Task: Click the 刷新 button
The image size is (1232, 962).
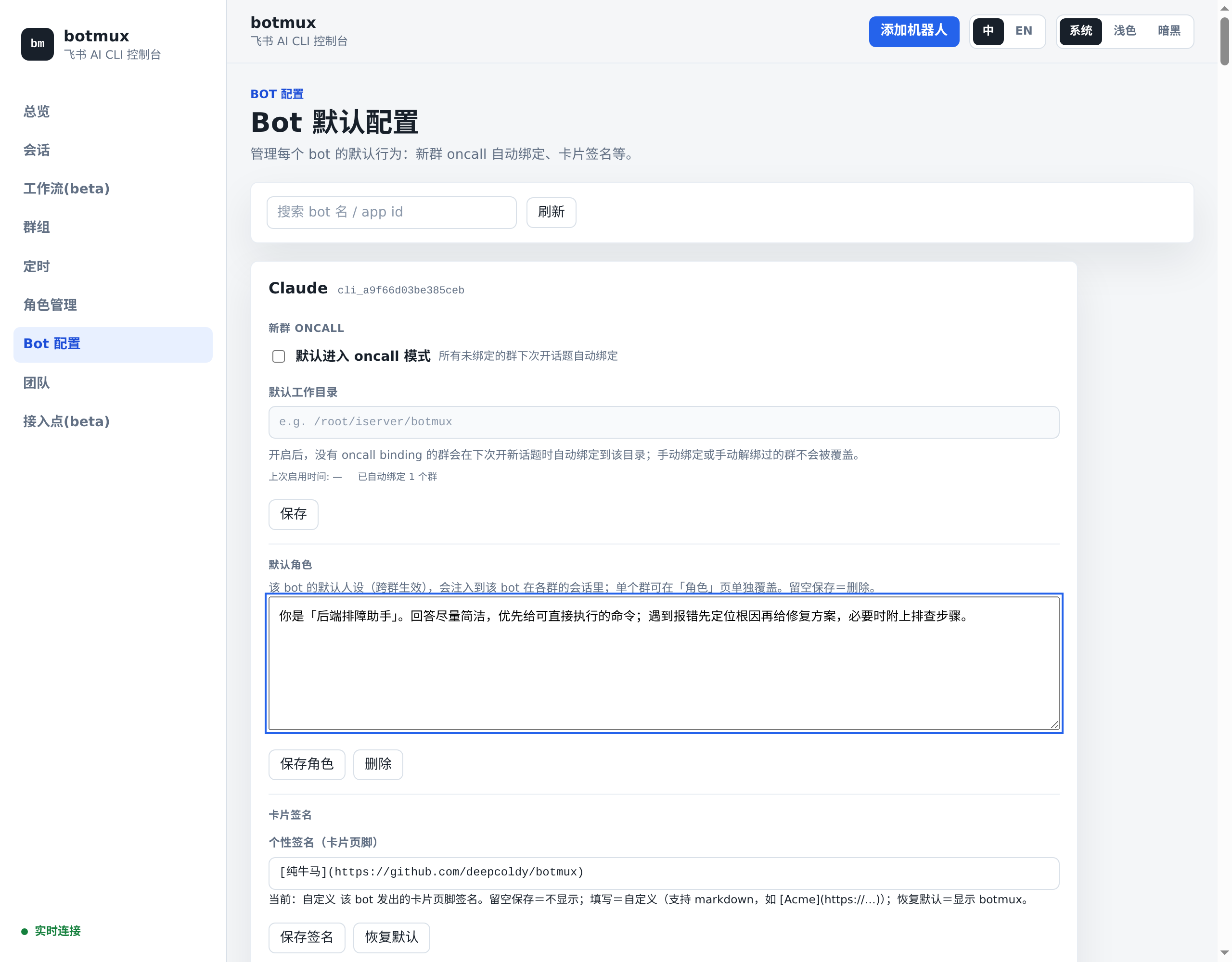Action: (551, 213)
